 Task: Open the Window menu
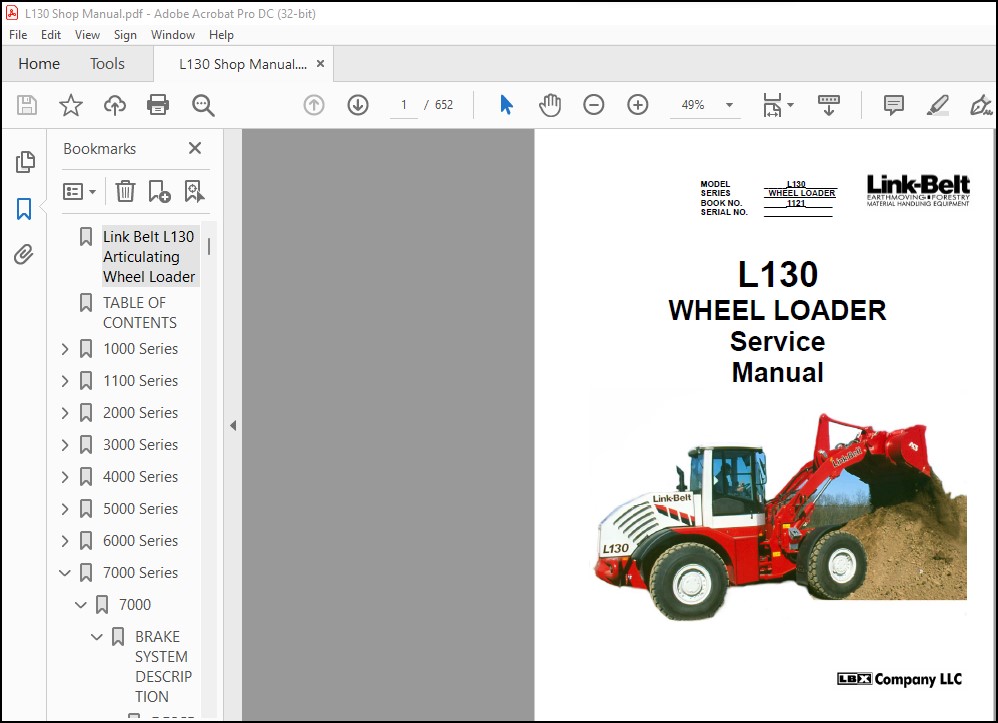pyautogui.click(x=172, y=35)
